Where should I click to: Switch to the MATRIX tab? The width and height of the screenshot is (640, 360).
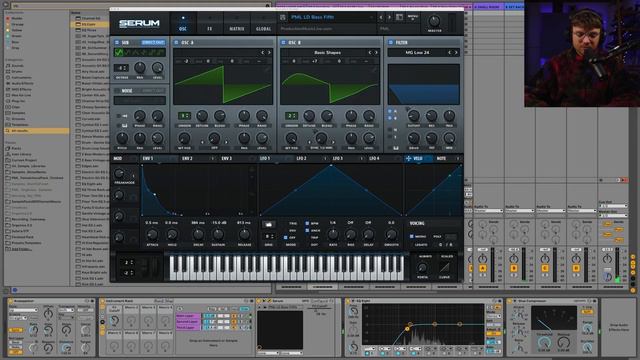pos(237,23)
